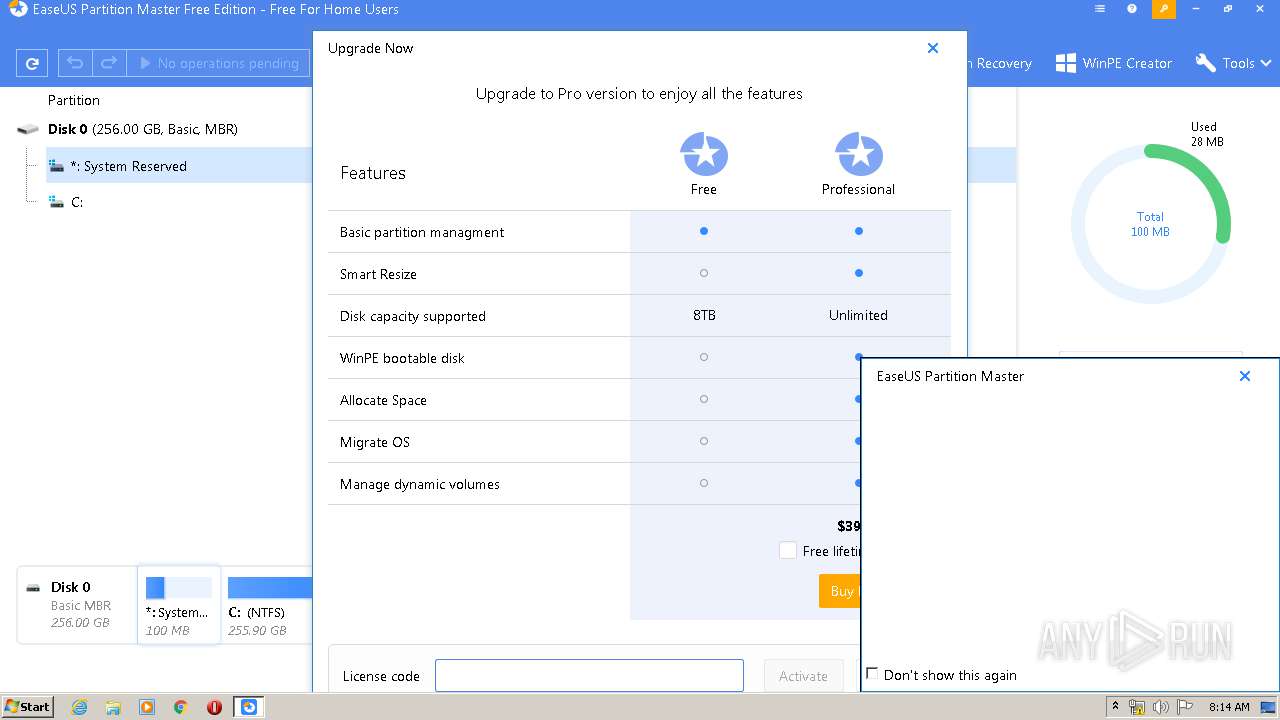Click the '8TB' Free capacity value
The width and height of the screenshot is (1280, 720).
point(704,315)
